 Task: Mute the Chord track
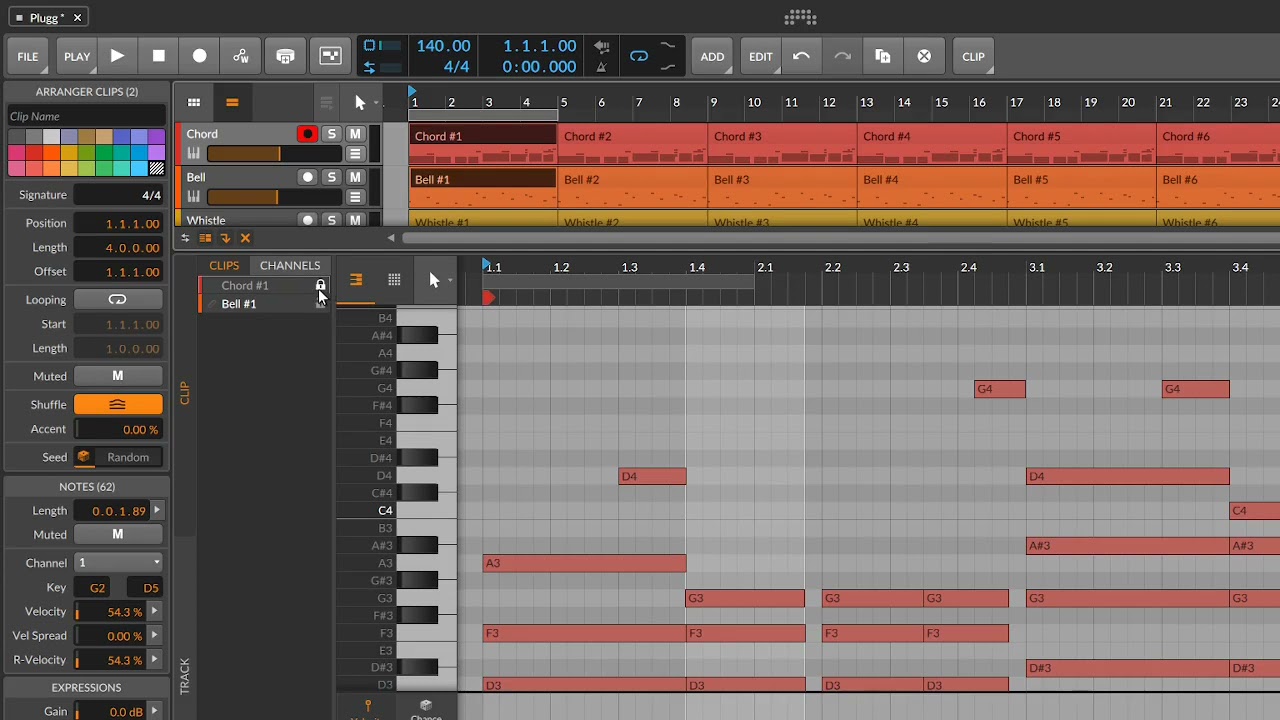tap(354, 134)
